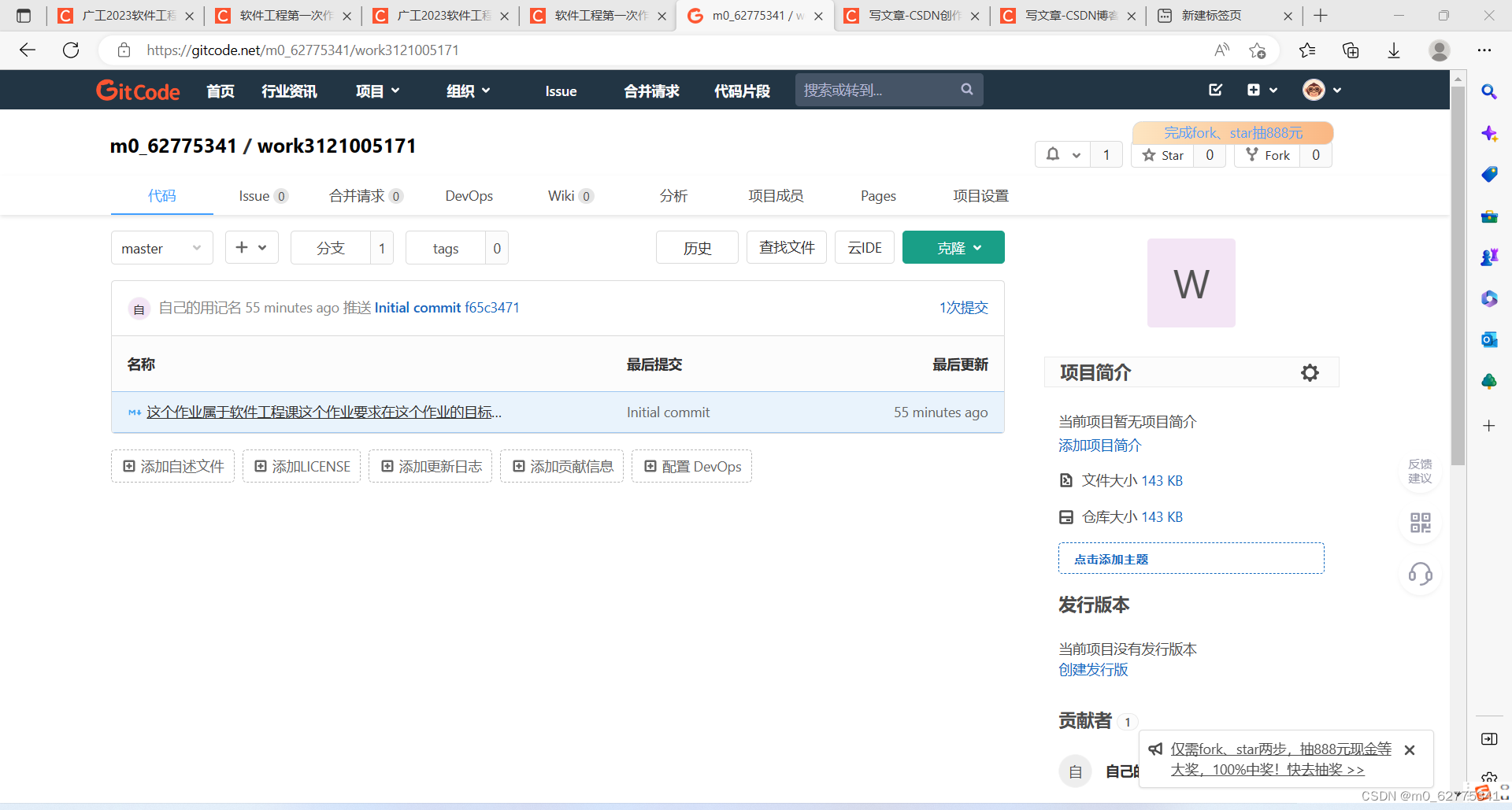This screenshot has width=1512, height=810.
Task: Click the GitCode logo
Action: click(138, 91)
